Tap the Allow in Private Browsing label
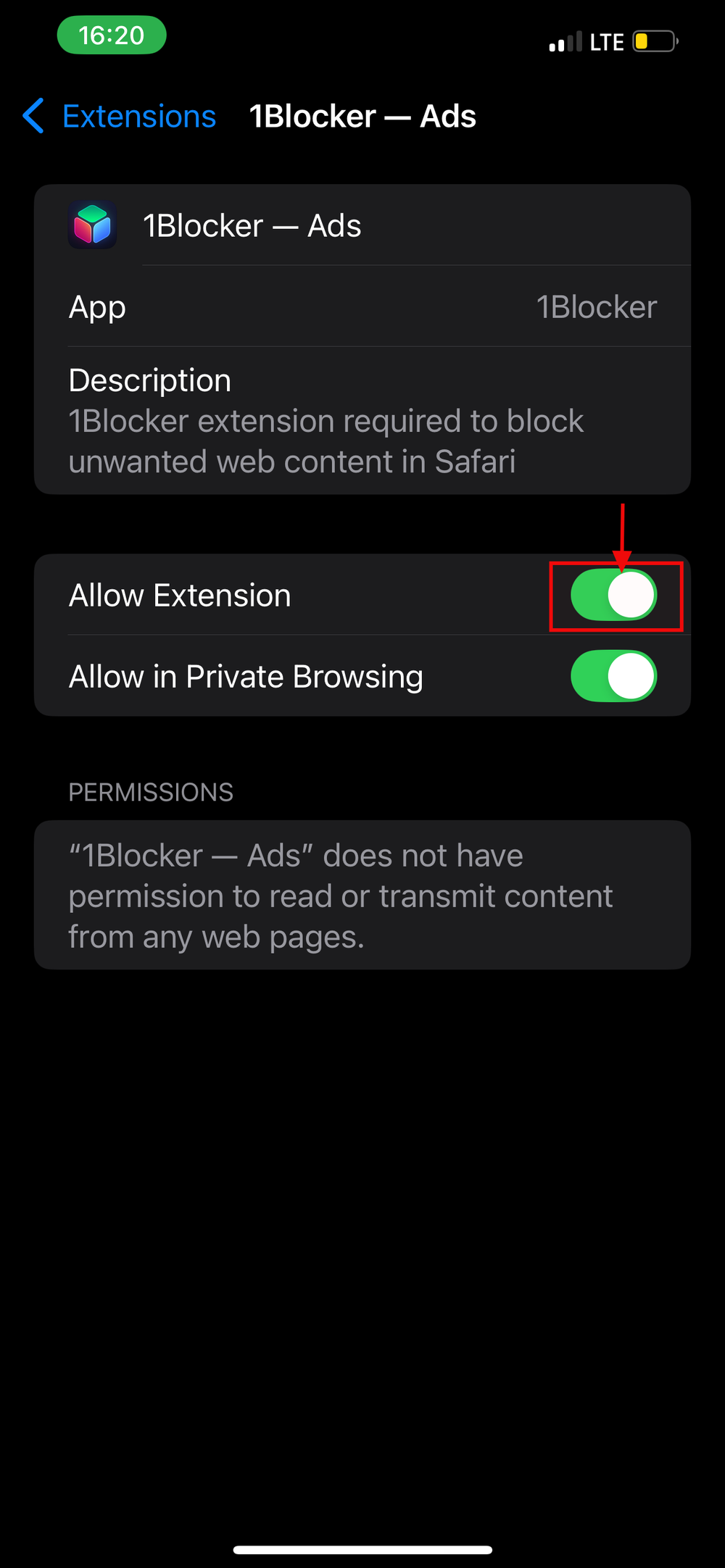 pos(246,677)
